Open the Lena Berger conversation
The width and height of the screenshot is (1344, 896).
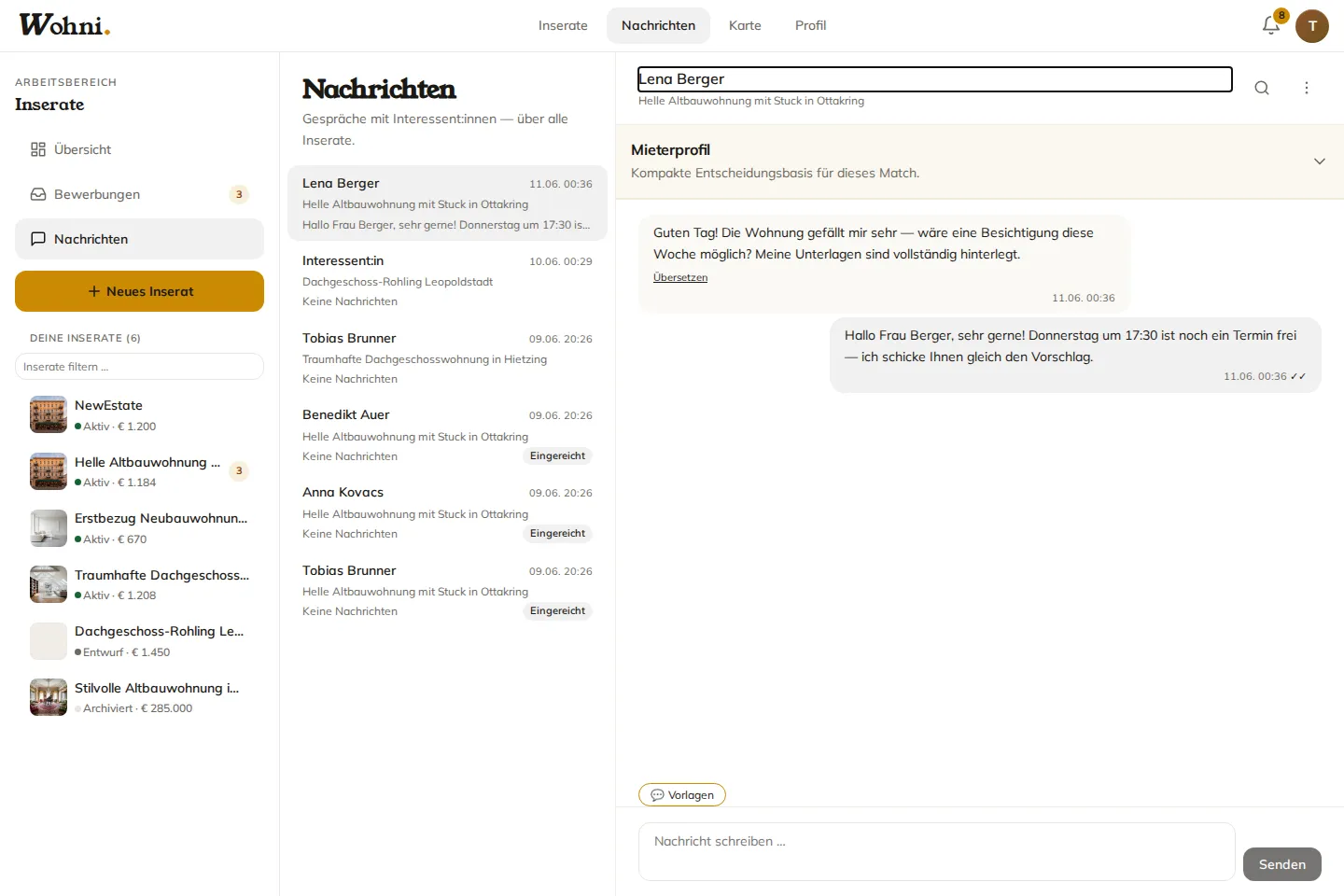(x=447, y=203)
